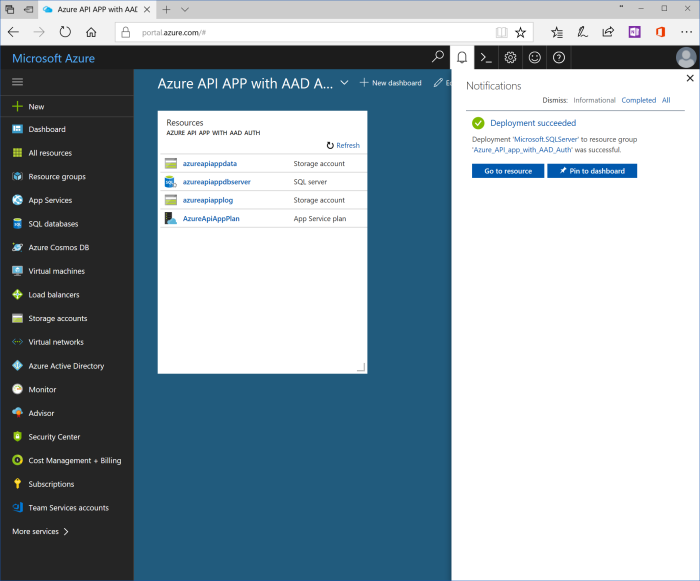The height and width of the screenshot is (581, 700).
Task: Click the Security Center shield icon
Action: click(x=17, y=437)
